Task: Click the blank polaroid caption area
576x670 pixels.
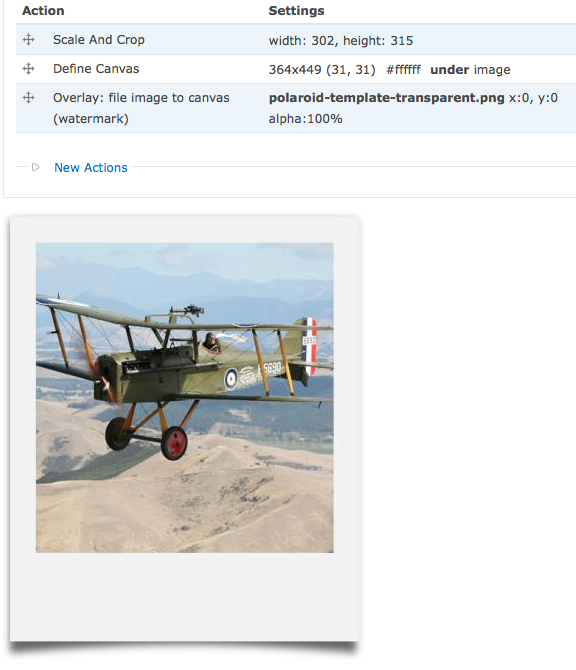Action: 185,596
